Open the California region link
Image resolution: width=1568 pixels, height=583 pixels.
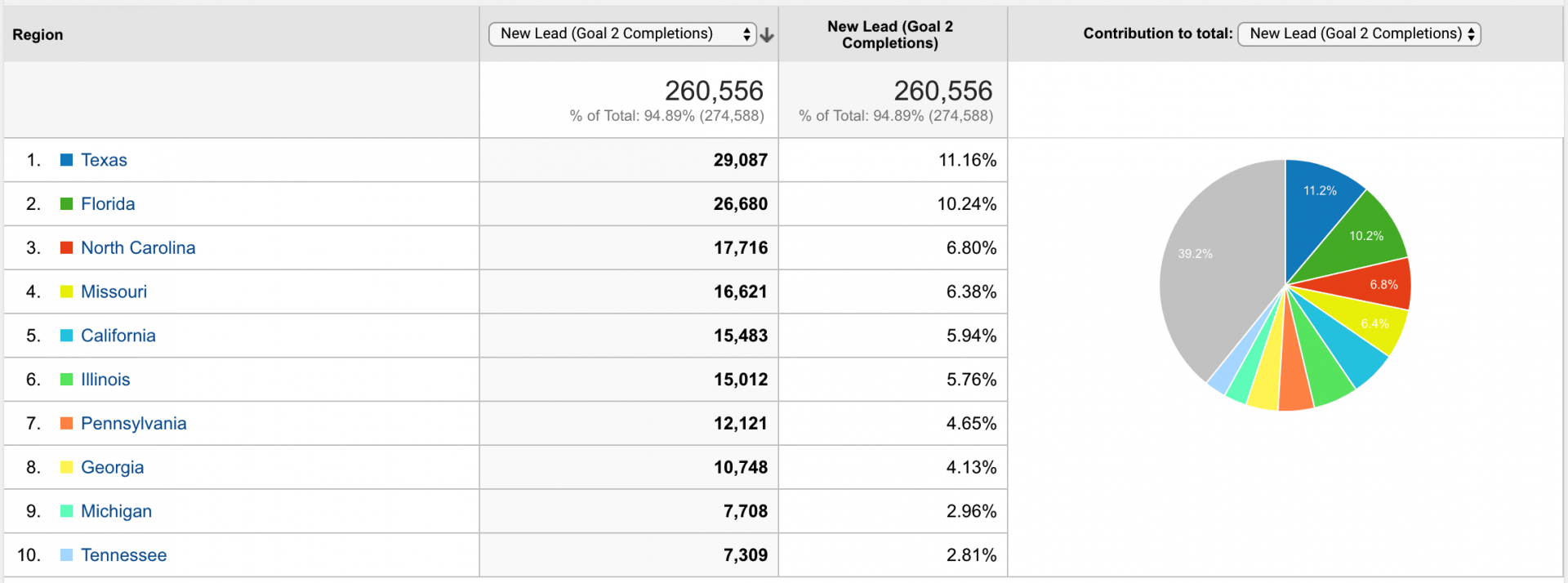pyautogui.click(x=118, y=336)
